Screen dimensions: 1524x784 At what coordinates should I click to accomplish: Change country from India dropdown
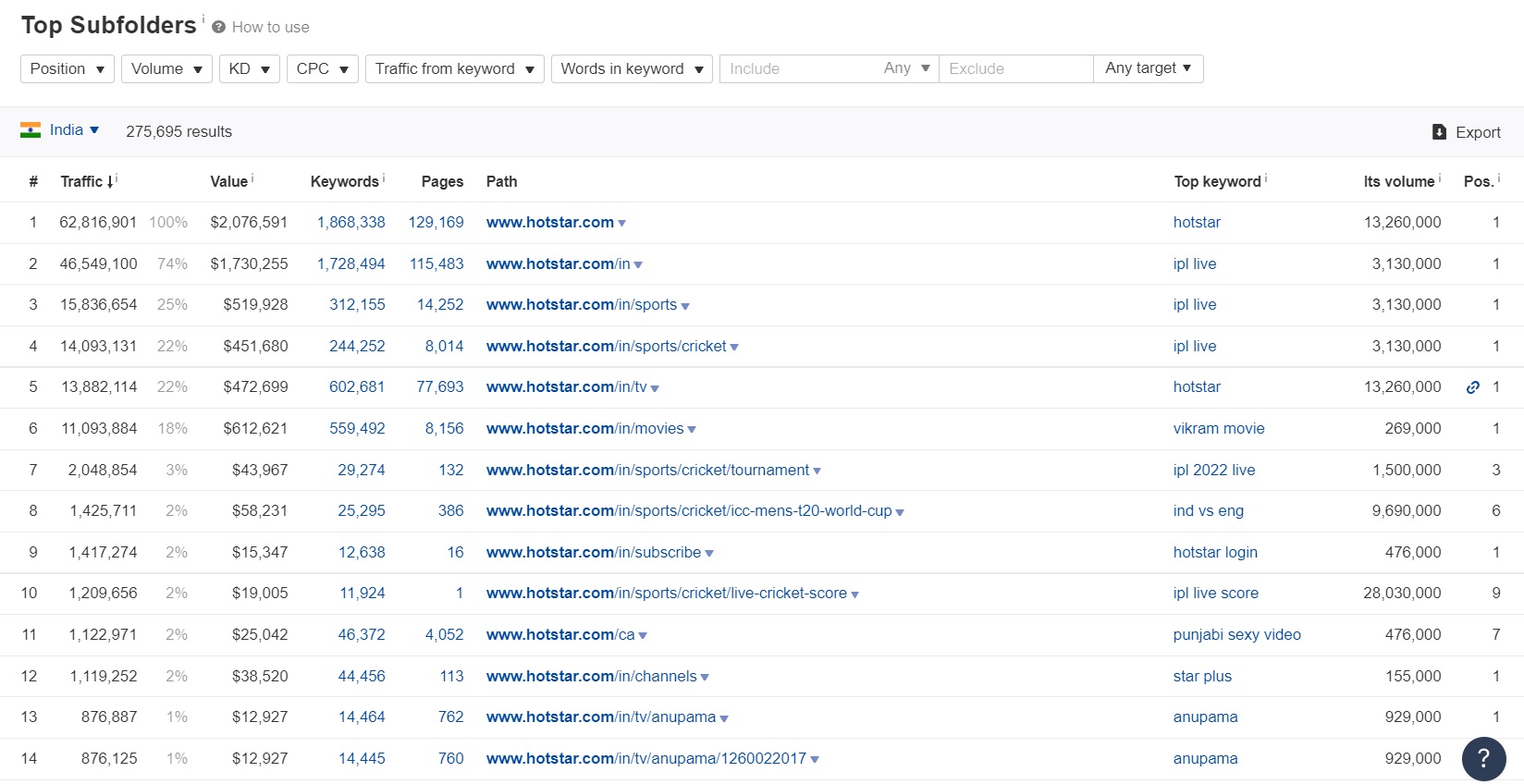click(x=74, y=130)
